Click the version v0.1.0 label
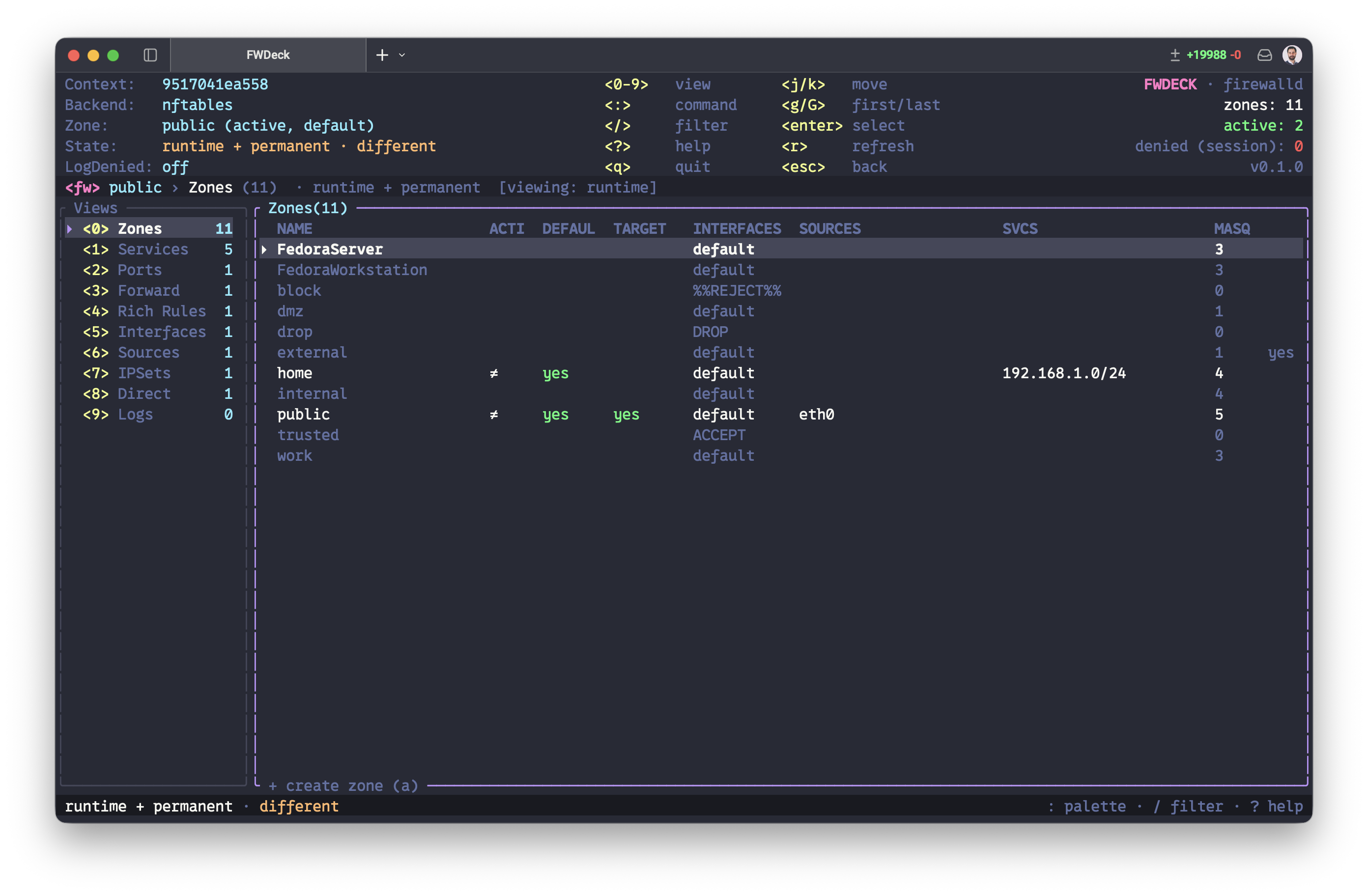1368x896 pixels. (1277, 167)
